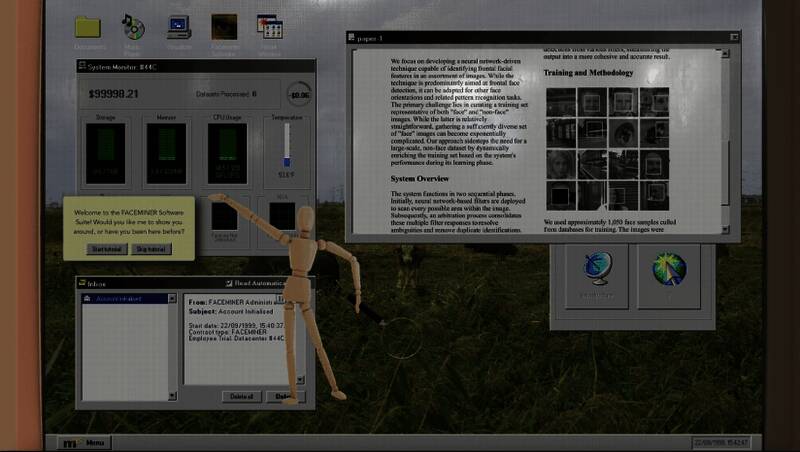Click the face samples grid image
Viewport: 800px width, 452px height.
(x=607, y=148)
